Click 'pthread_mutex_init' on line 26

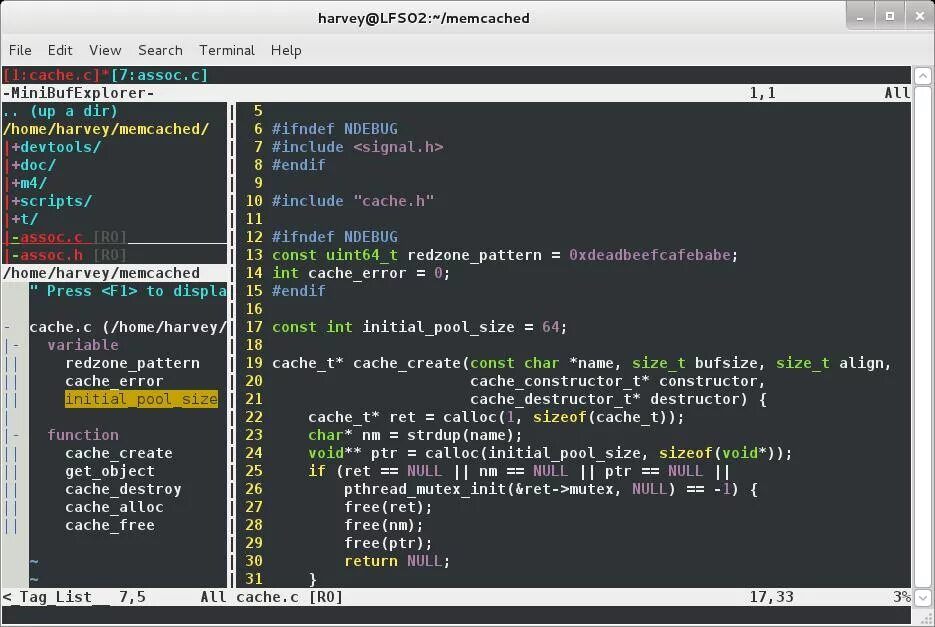[425, 489]
